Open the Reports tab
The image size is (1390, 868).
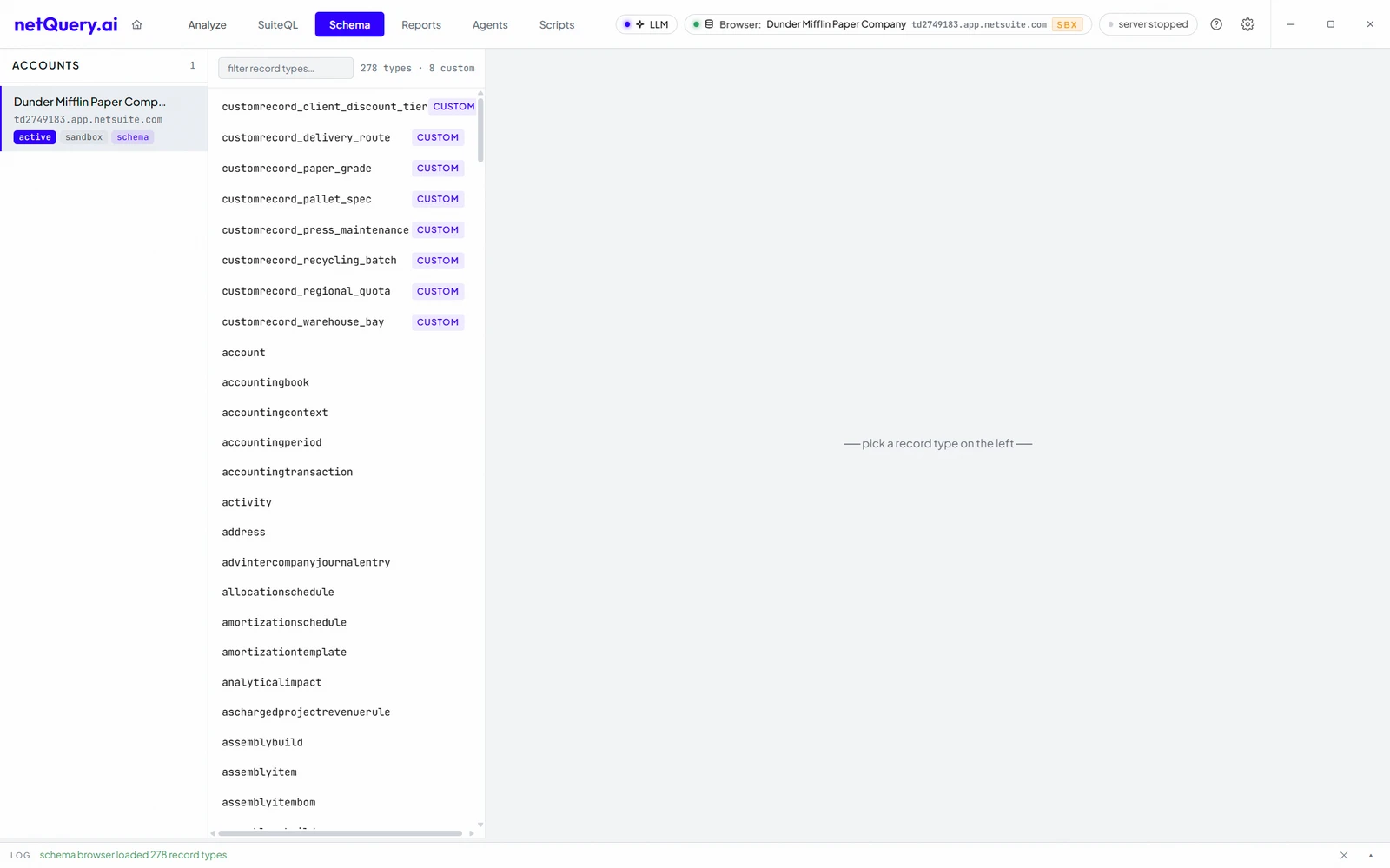[421, 24]
